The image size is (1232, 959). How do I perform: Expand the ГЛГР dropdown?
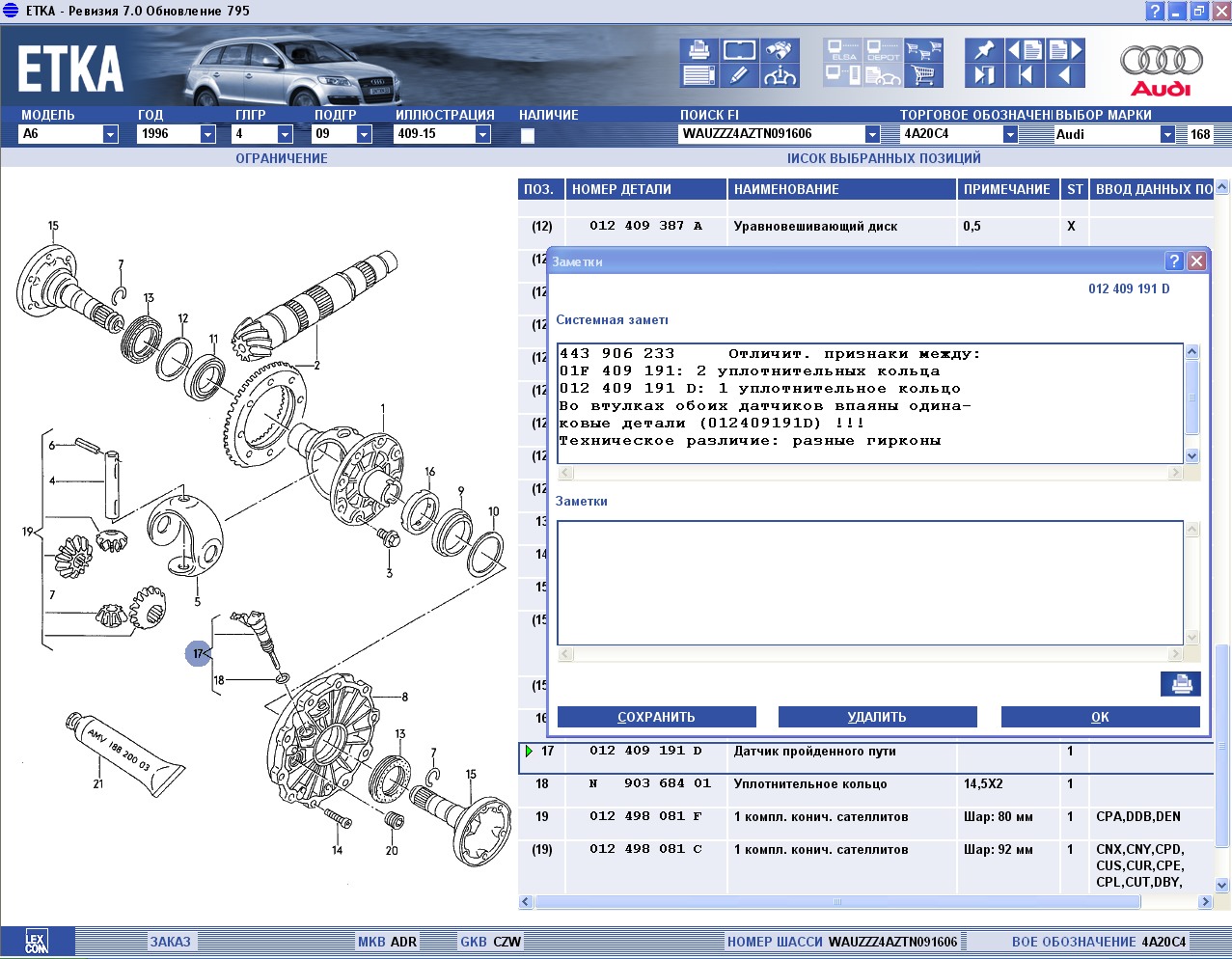click(285, 134)
